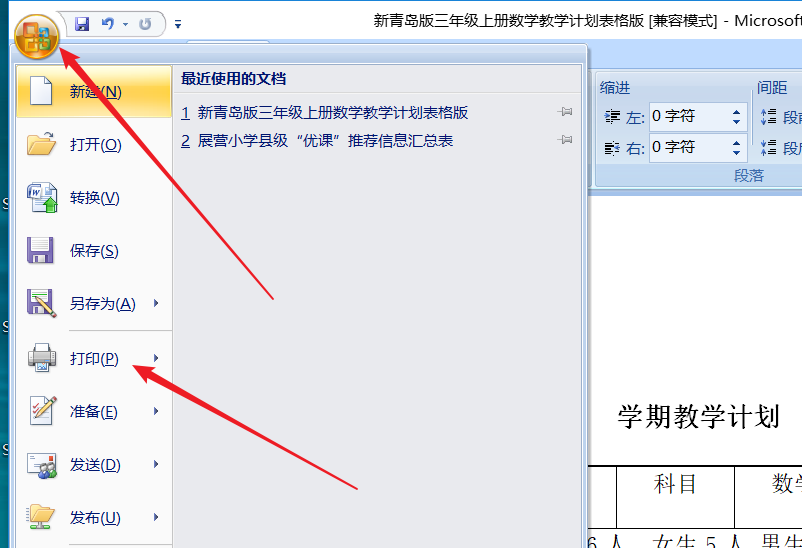Pin the 展营小学县级 recent document
This screenshot has height=548, width=802.
[565, 140]
